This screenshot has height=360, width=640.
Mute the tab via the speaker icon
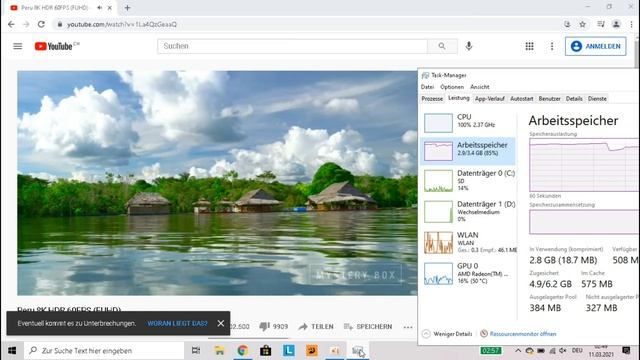tap(100, 8)
